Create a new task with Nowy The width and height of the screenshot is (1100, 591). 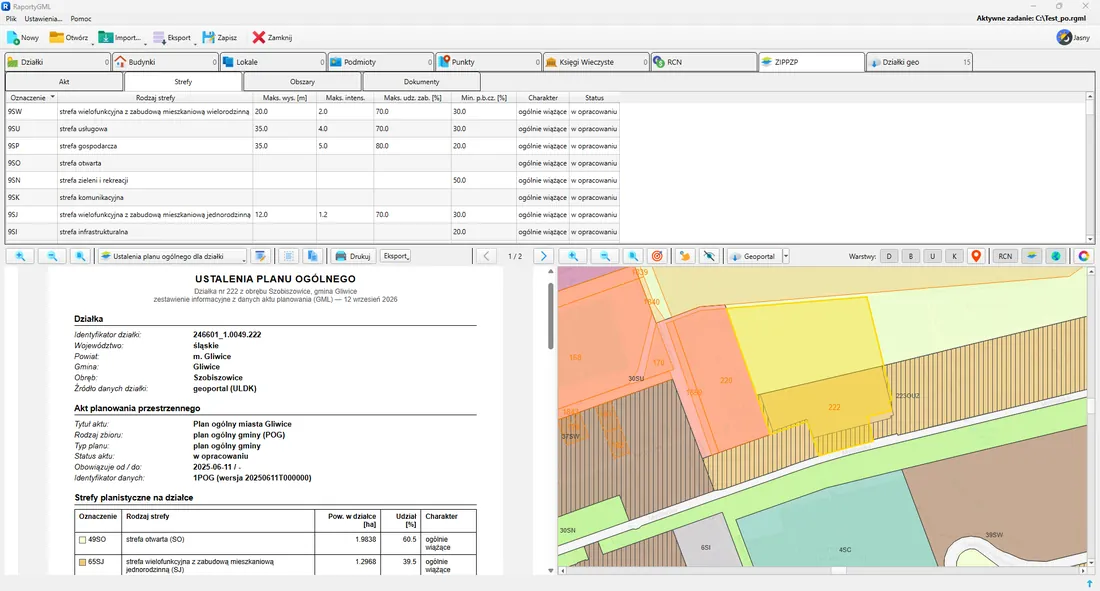(22, 38)
